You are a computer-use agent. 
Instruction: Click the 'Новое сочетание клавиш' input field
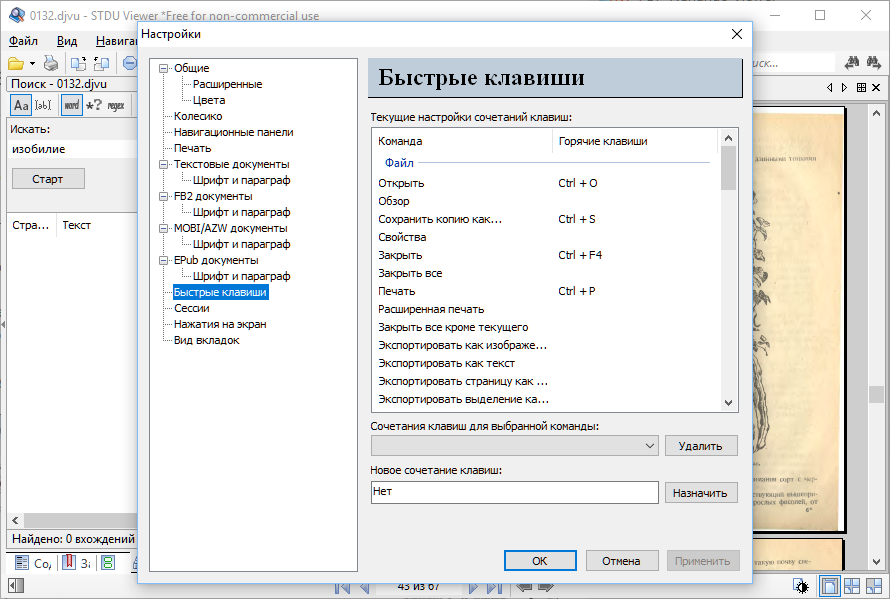pyautogui.click(x=513, y=492)
